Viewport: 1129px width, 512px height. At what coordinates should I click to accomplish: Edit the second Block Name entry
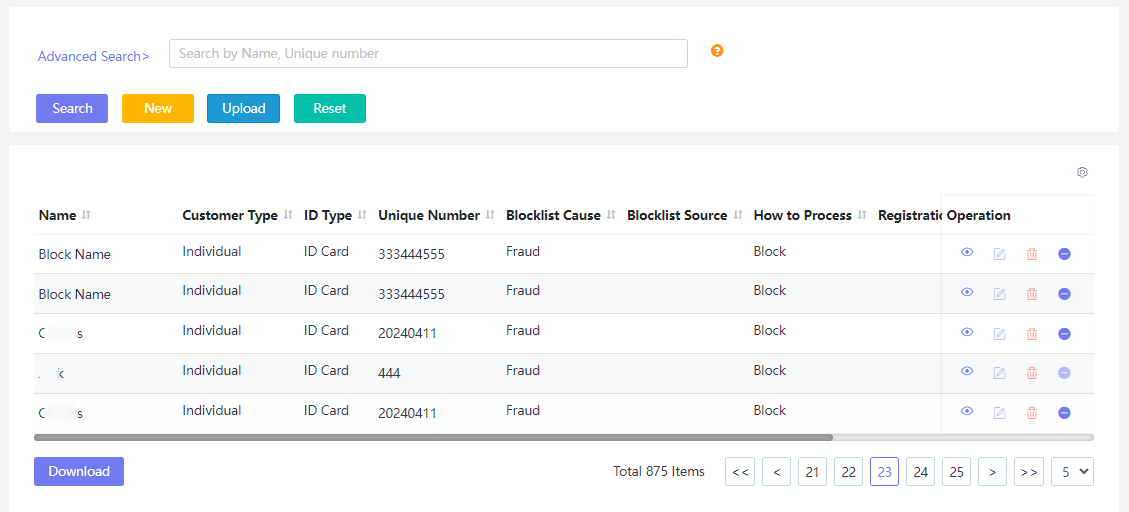(999, 293)
